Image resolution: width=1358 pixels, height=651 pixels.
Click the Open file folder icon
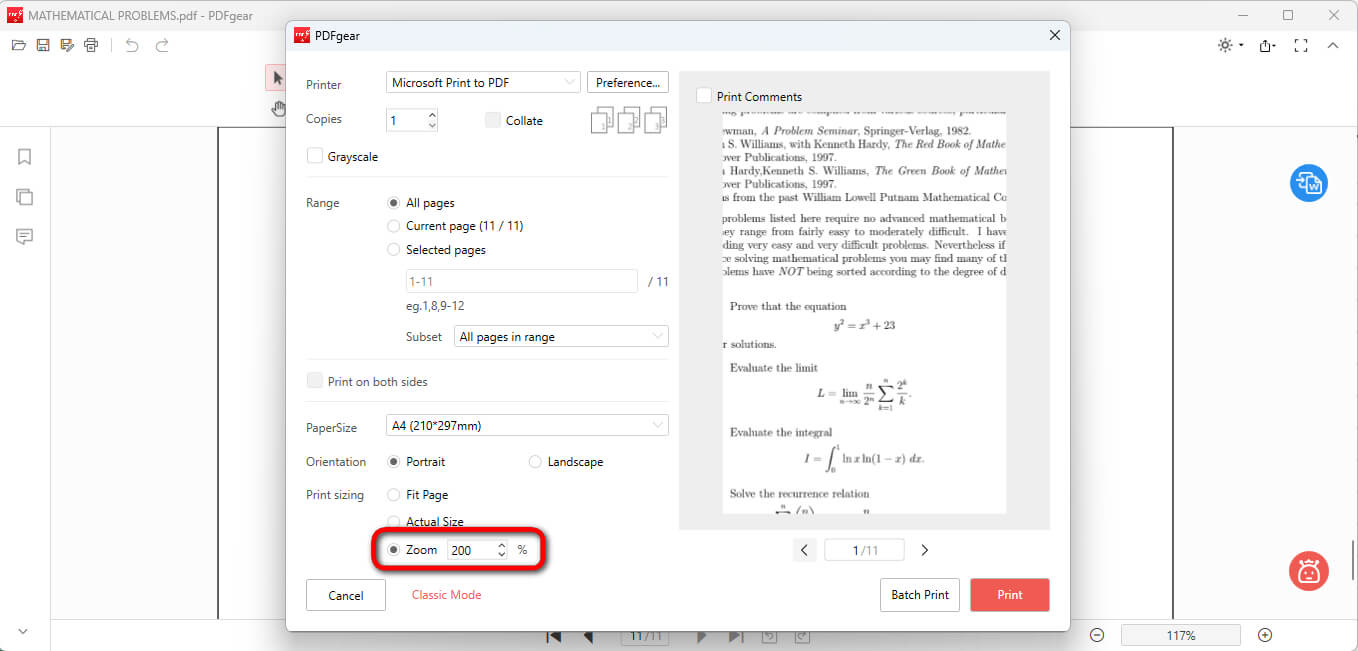(18, 45)
